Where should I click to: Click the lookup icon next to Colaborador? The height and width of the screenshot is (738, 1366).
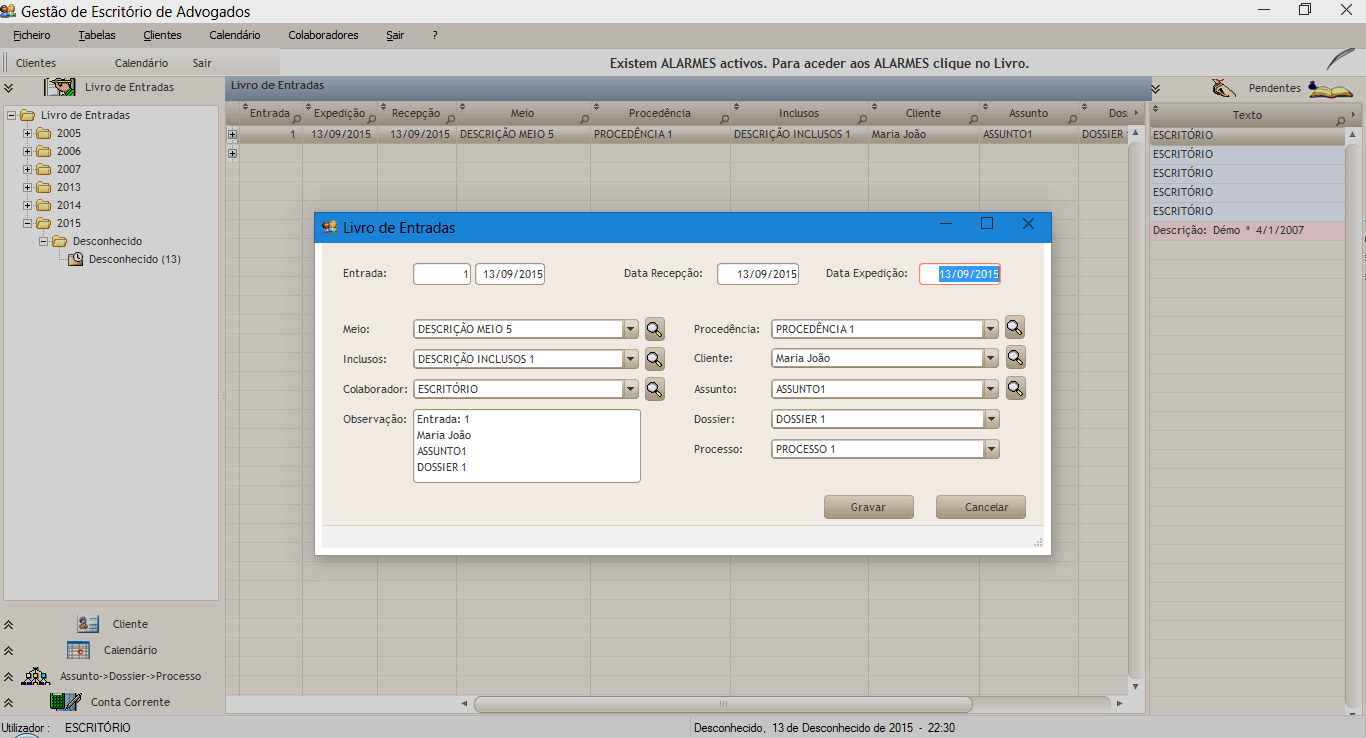[654, 389]
